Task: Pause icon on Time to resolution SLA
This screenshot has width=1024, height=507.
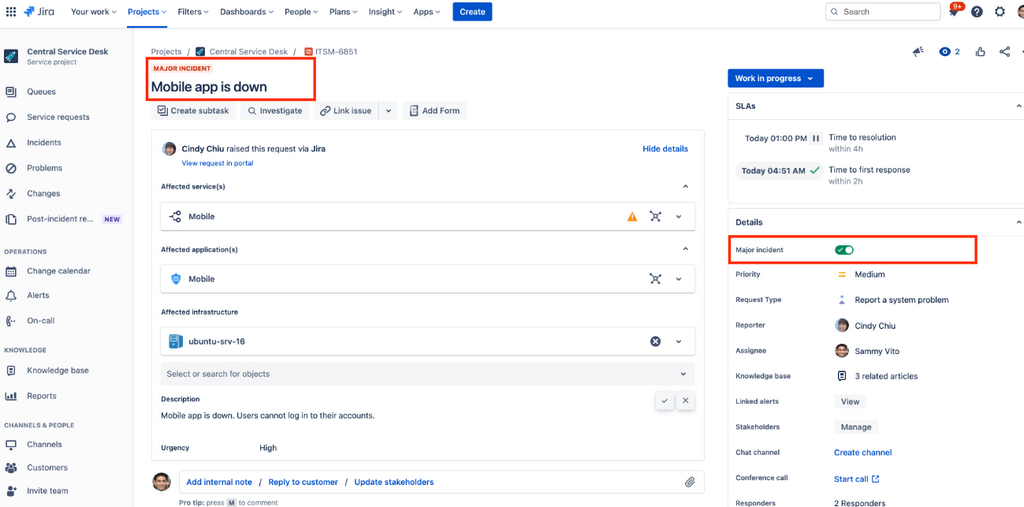Action: 816,139
